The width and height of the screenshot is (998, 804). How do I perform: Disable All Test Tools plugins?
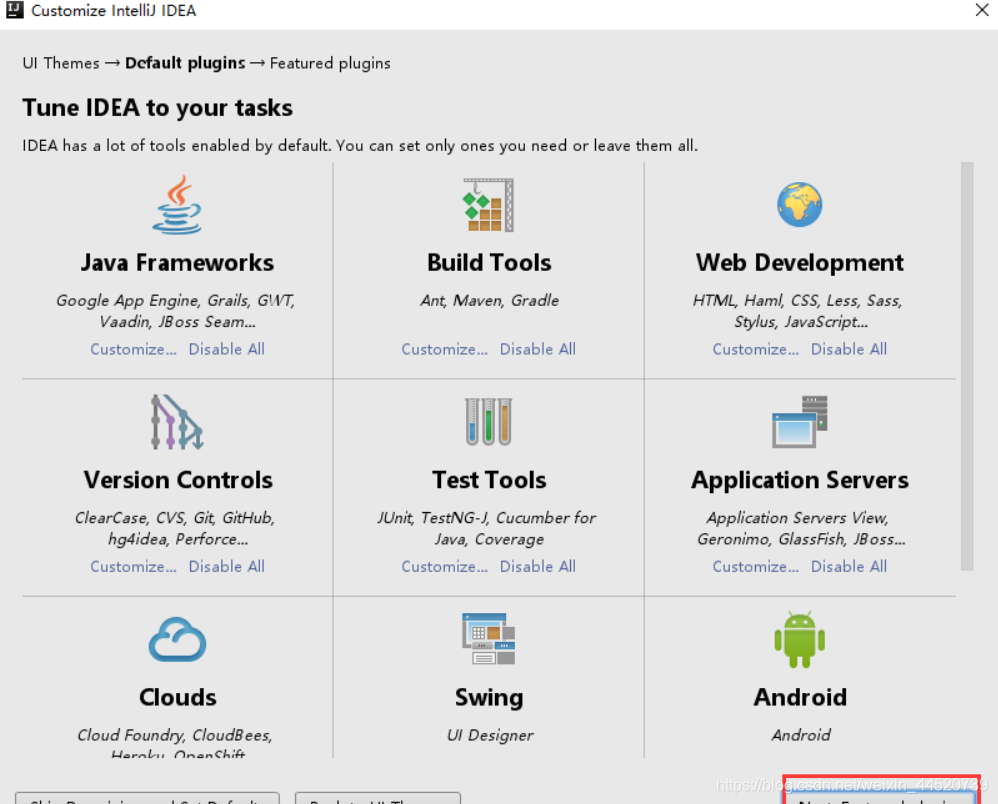tap(538, 566)
